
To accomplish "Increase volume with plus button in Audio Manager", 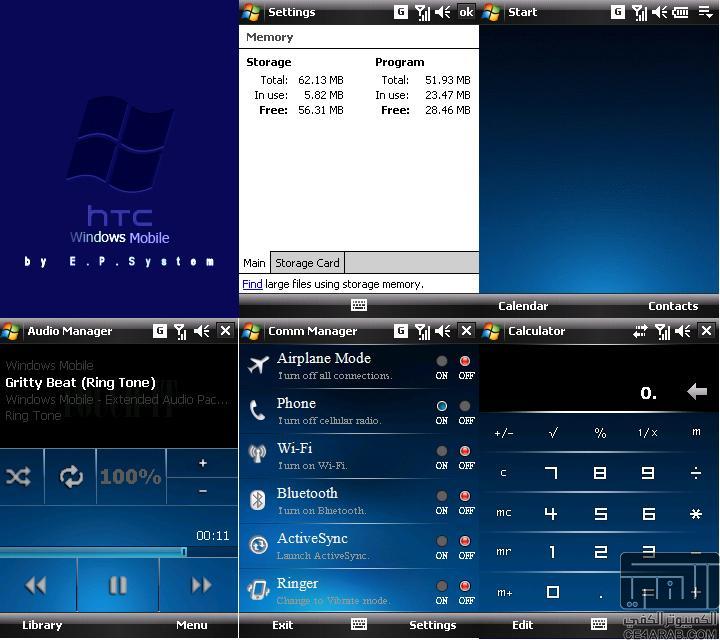I will (202, 463).
